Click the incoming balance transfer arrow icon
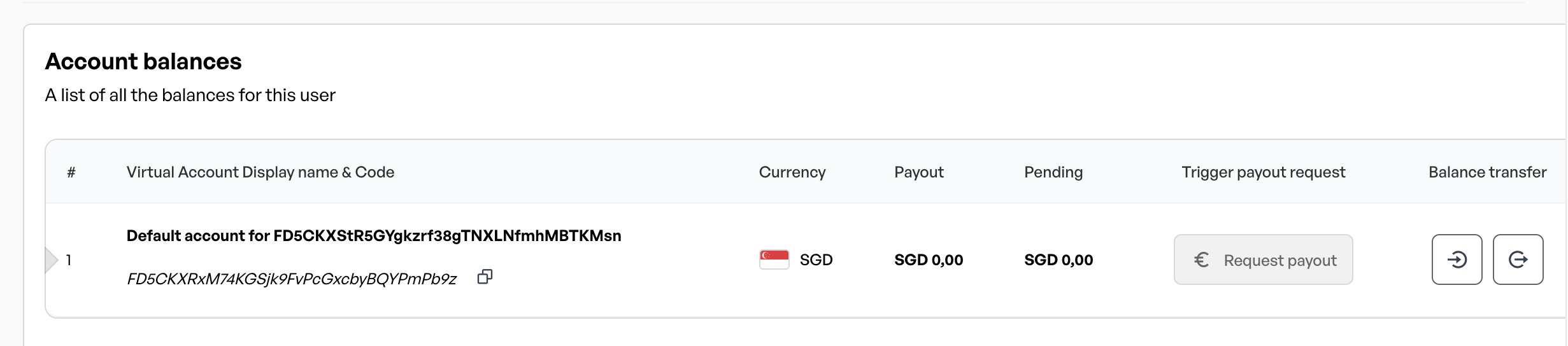Viewport: 1568px width, 346px height. pos(1457,259)
